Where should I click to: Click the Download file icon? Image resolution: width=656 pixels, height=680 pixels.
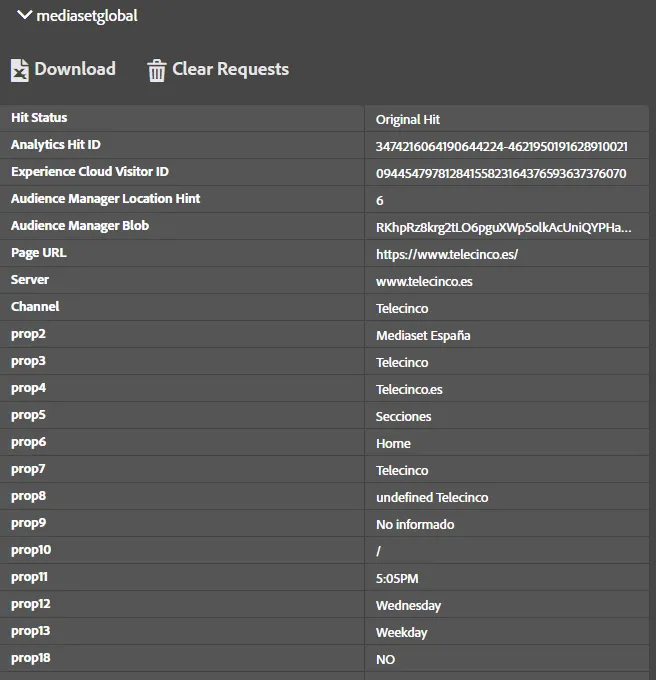(20, 70)
